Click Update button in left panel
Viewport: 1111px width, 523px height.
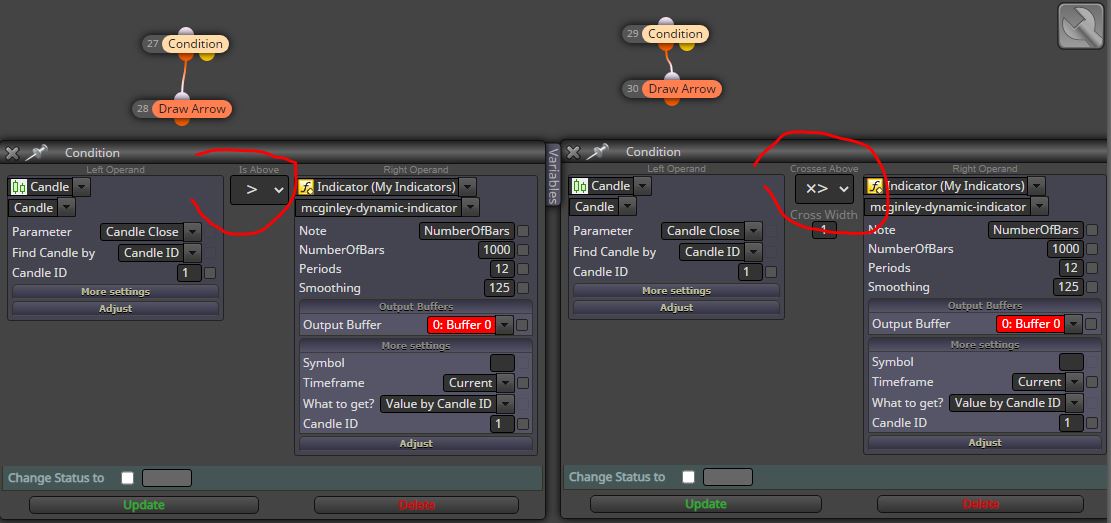click(x=144, y=505)
